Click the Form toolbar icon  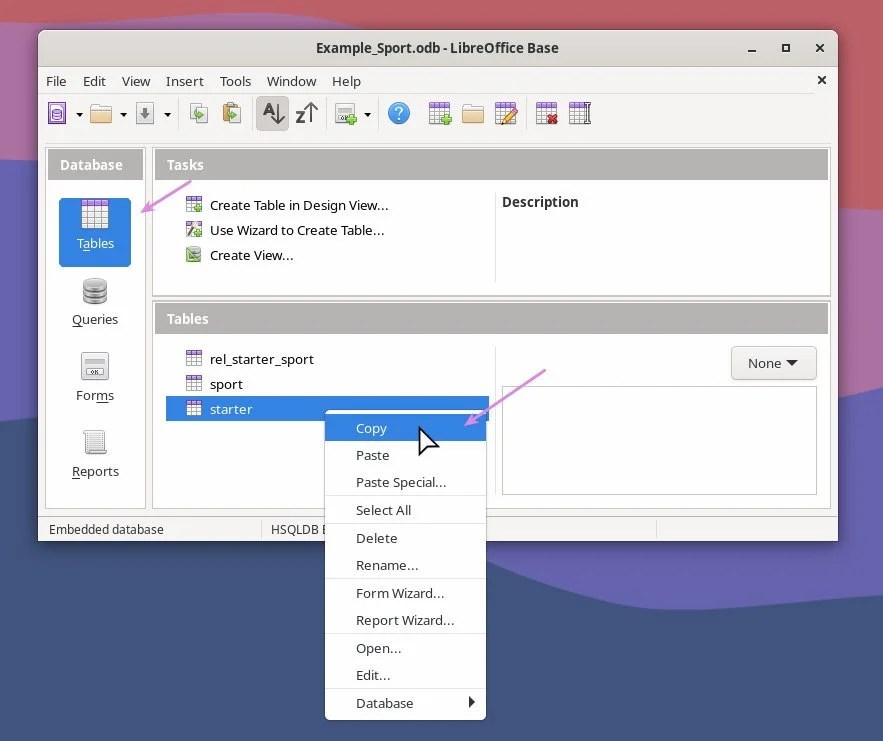346,114
